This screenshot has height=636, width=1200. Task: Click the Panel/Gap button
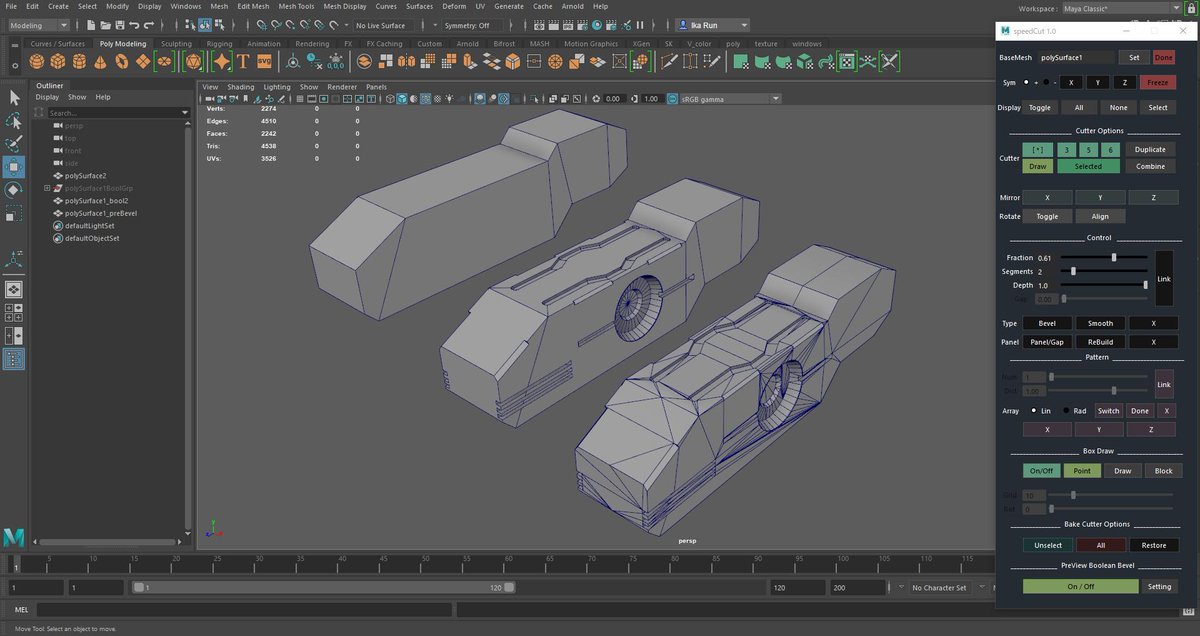click(x=1047, y=342)
